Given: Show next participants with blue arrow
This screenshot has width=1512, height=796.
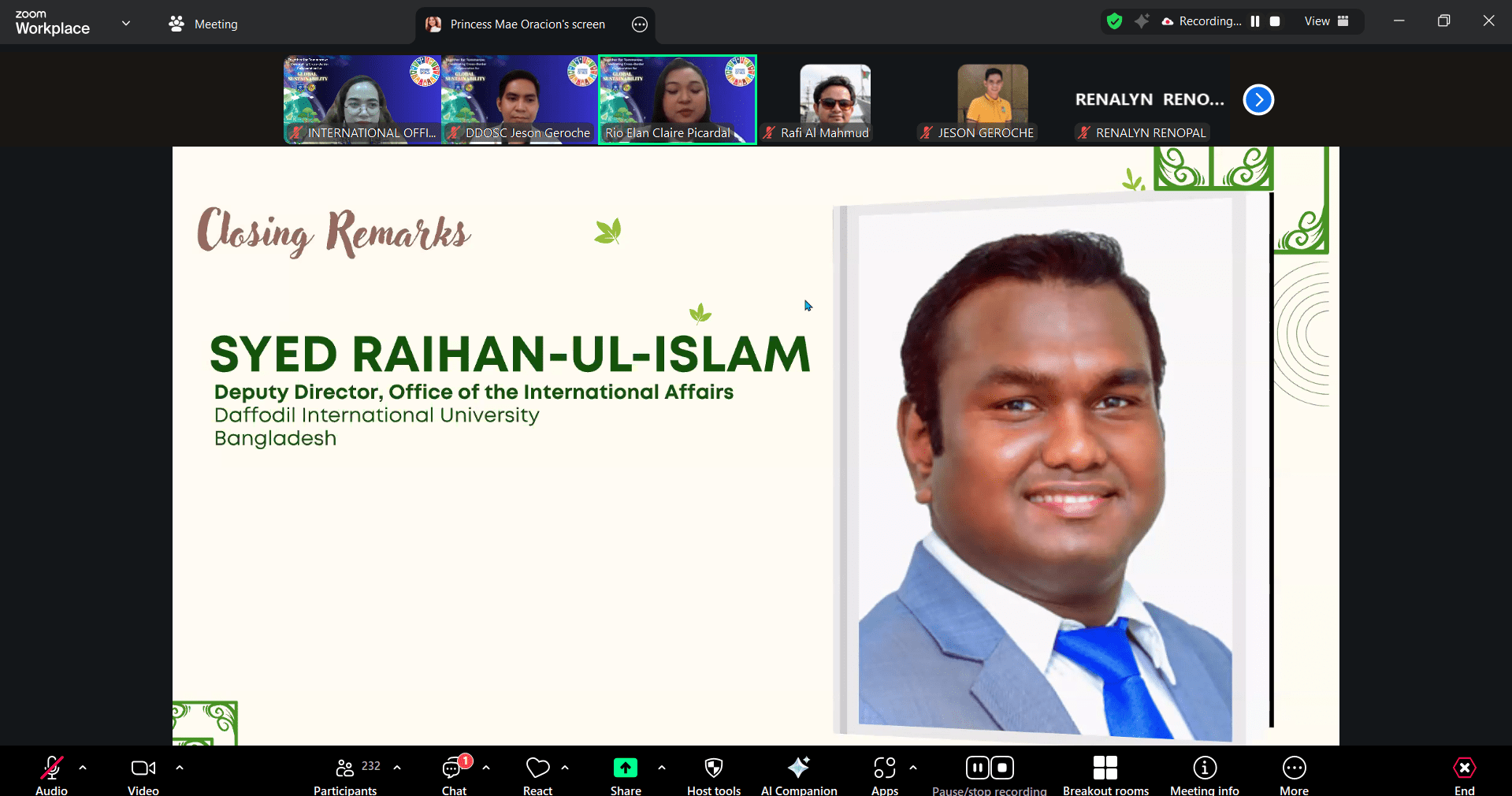Looking at the screenshot, I should point(1258,100).
